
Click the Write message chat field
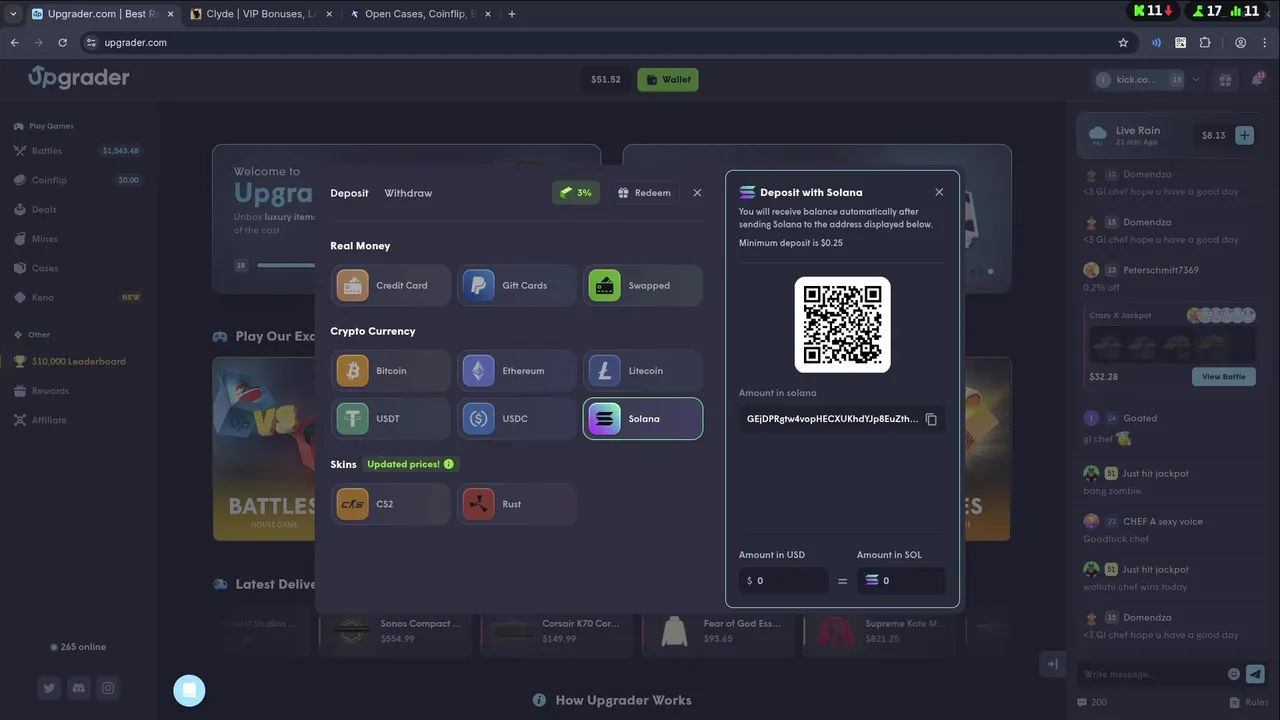pyautogui.click(x=1150, y=675)
